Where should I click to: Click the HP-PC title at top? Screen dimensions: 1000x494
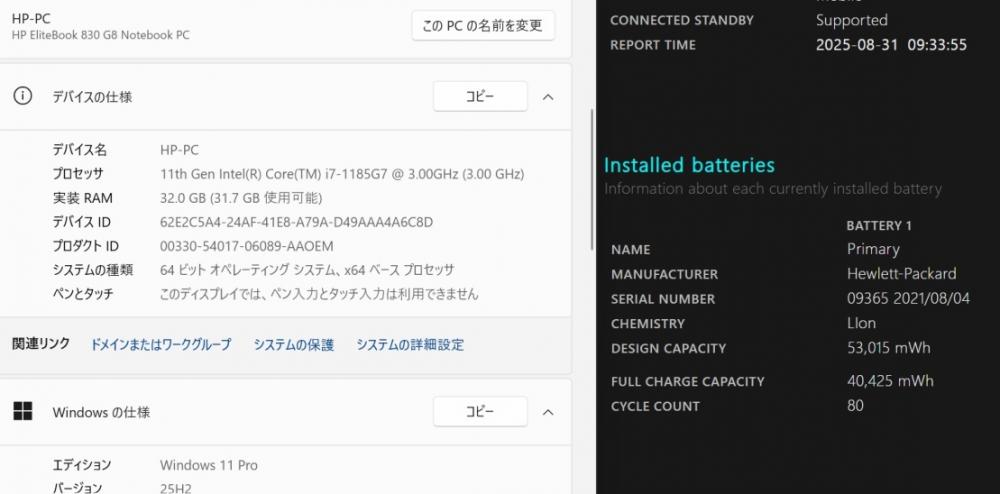(33, 17)
